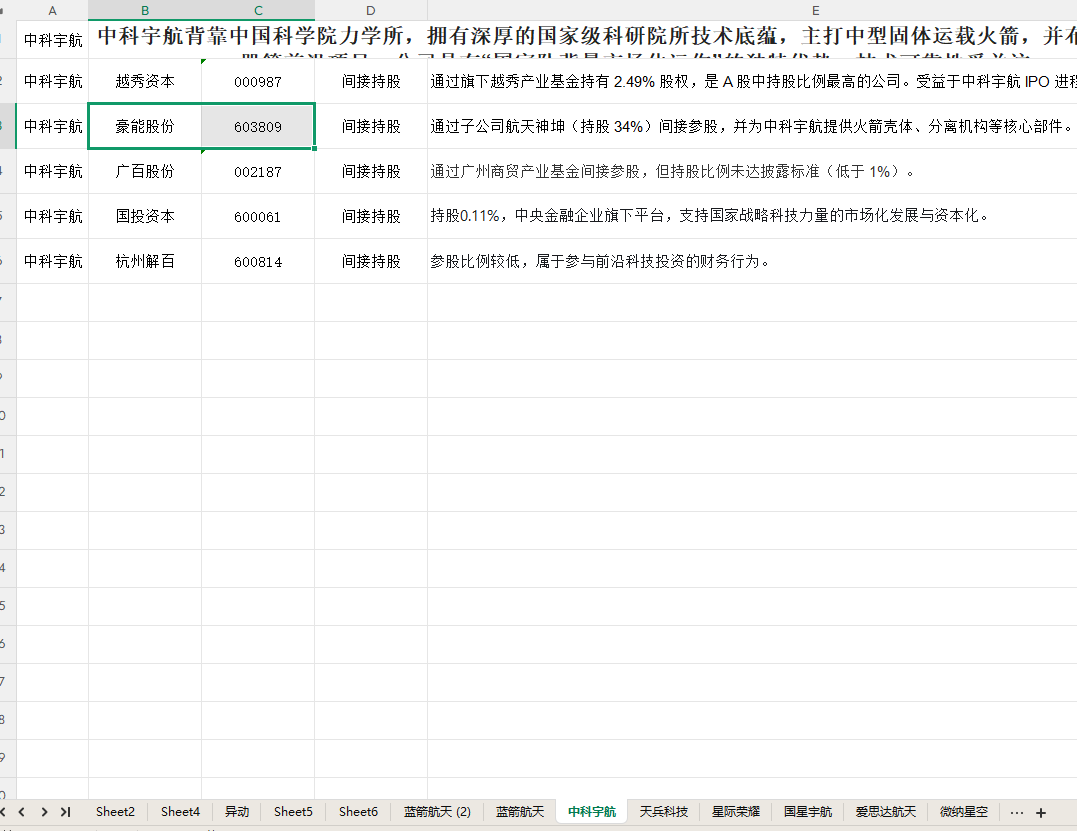The height and width of the screenshot is (831, 1077).
Task: Click cell containing 广百股份
Action: tap(145, 172)
